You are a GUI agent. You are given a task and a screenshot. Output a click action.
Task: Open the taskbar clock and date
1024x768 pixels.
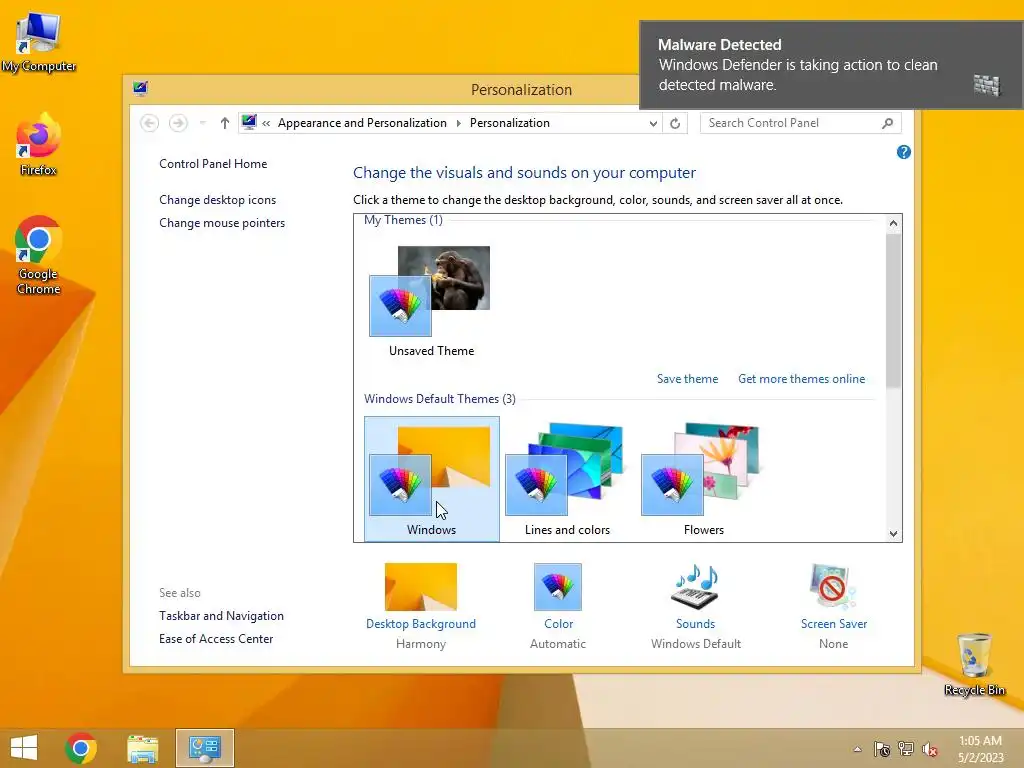click(x=980, y=749)
